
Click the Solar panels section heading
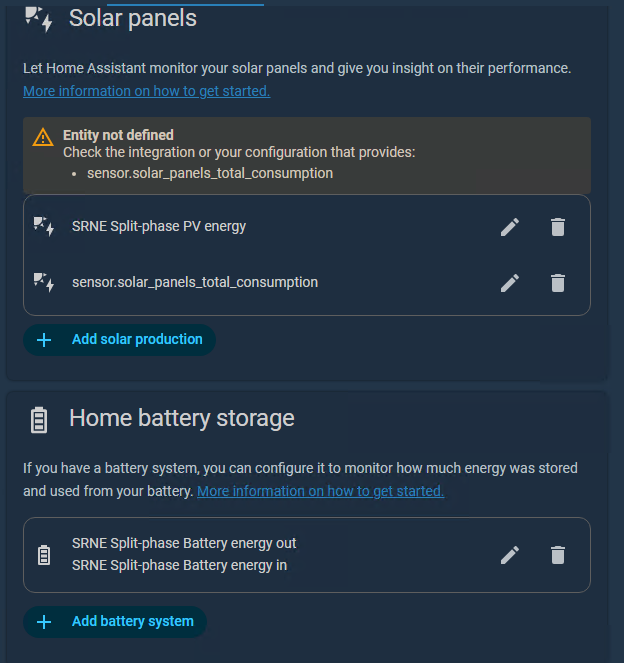(x=133, y=18)
